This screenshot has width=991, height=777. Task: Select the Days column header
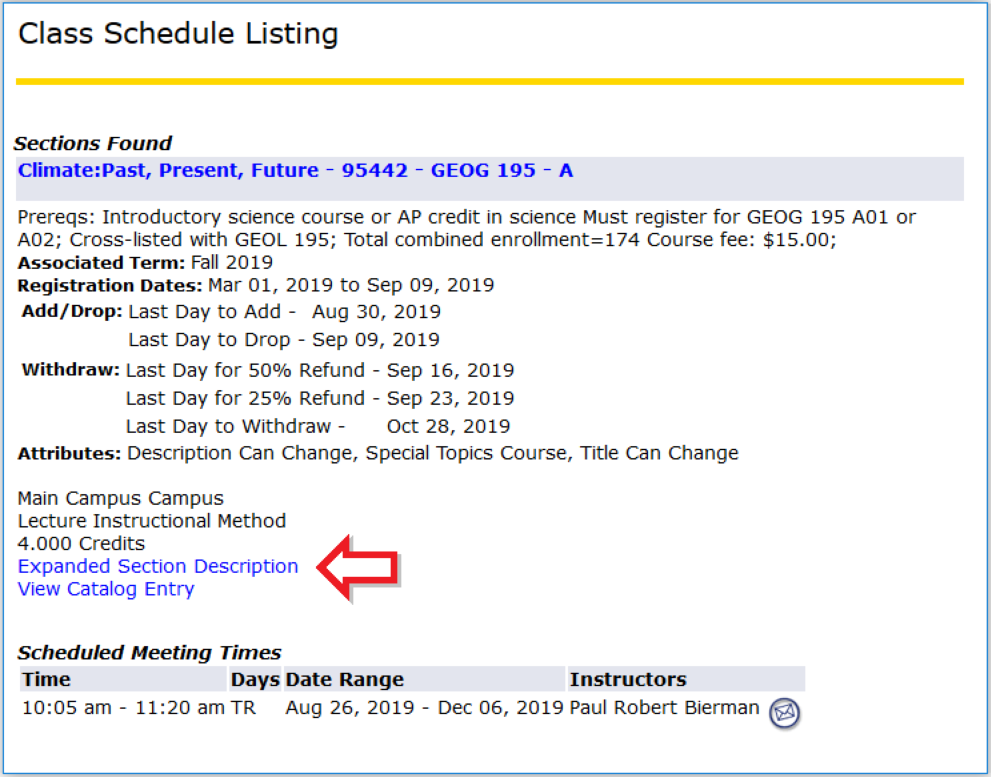point(255,680)
